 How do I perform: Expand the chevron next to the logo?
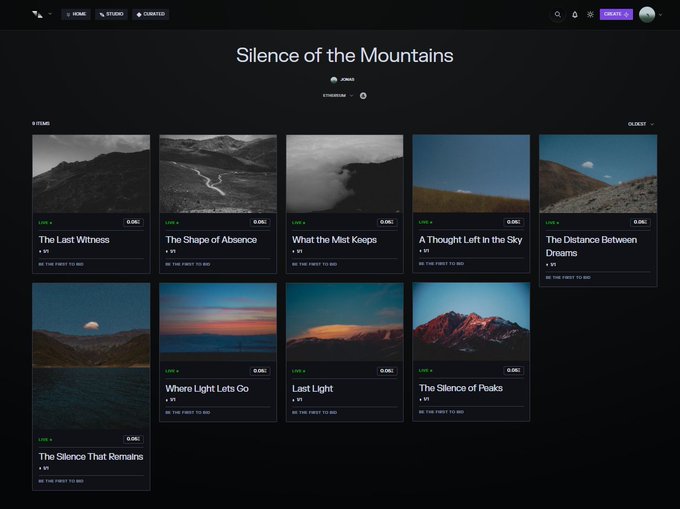[x=50, y=14]
